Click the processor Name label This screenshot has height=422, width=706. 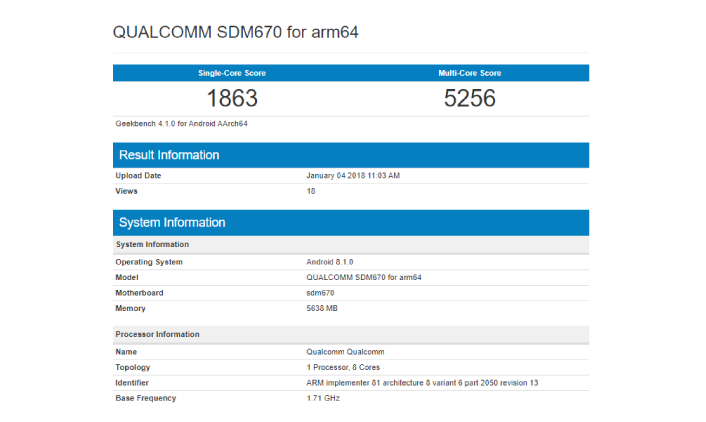tap(126, 352)
